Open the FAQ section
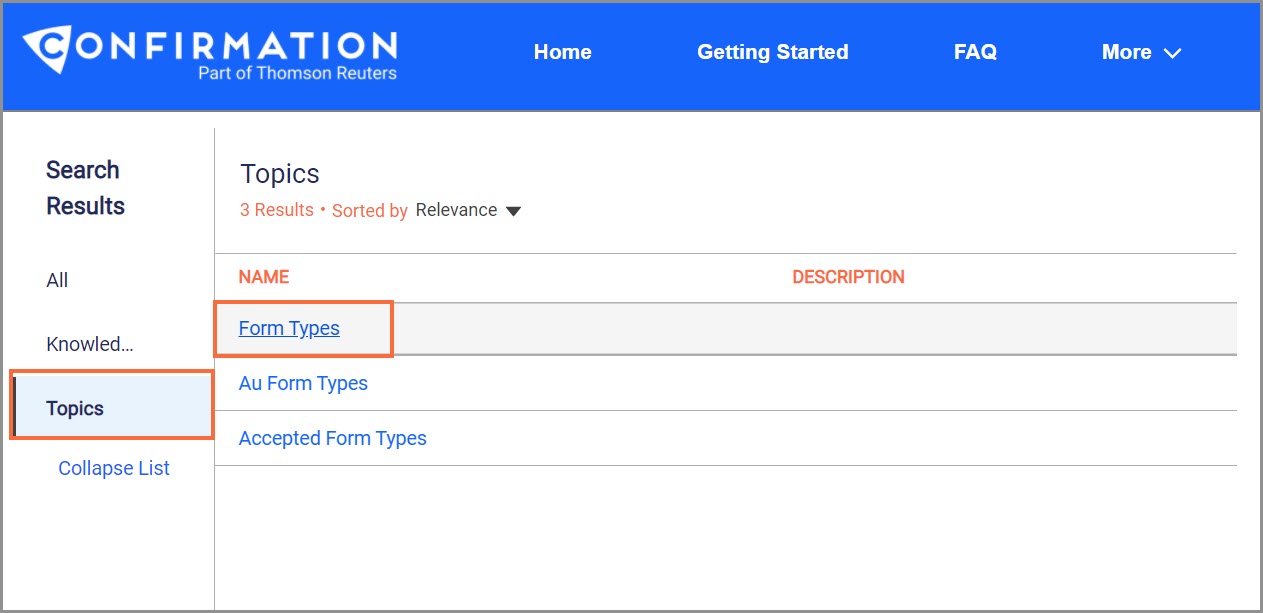The height and width of the screenshot is (613, 1263). pyautogui.click(x=975, y=52)
